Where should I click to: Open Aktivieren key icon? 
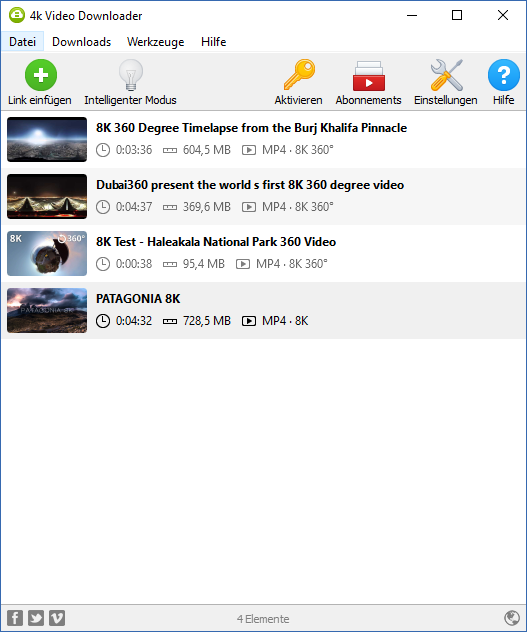pos(299,75)
